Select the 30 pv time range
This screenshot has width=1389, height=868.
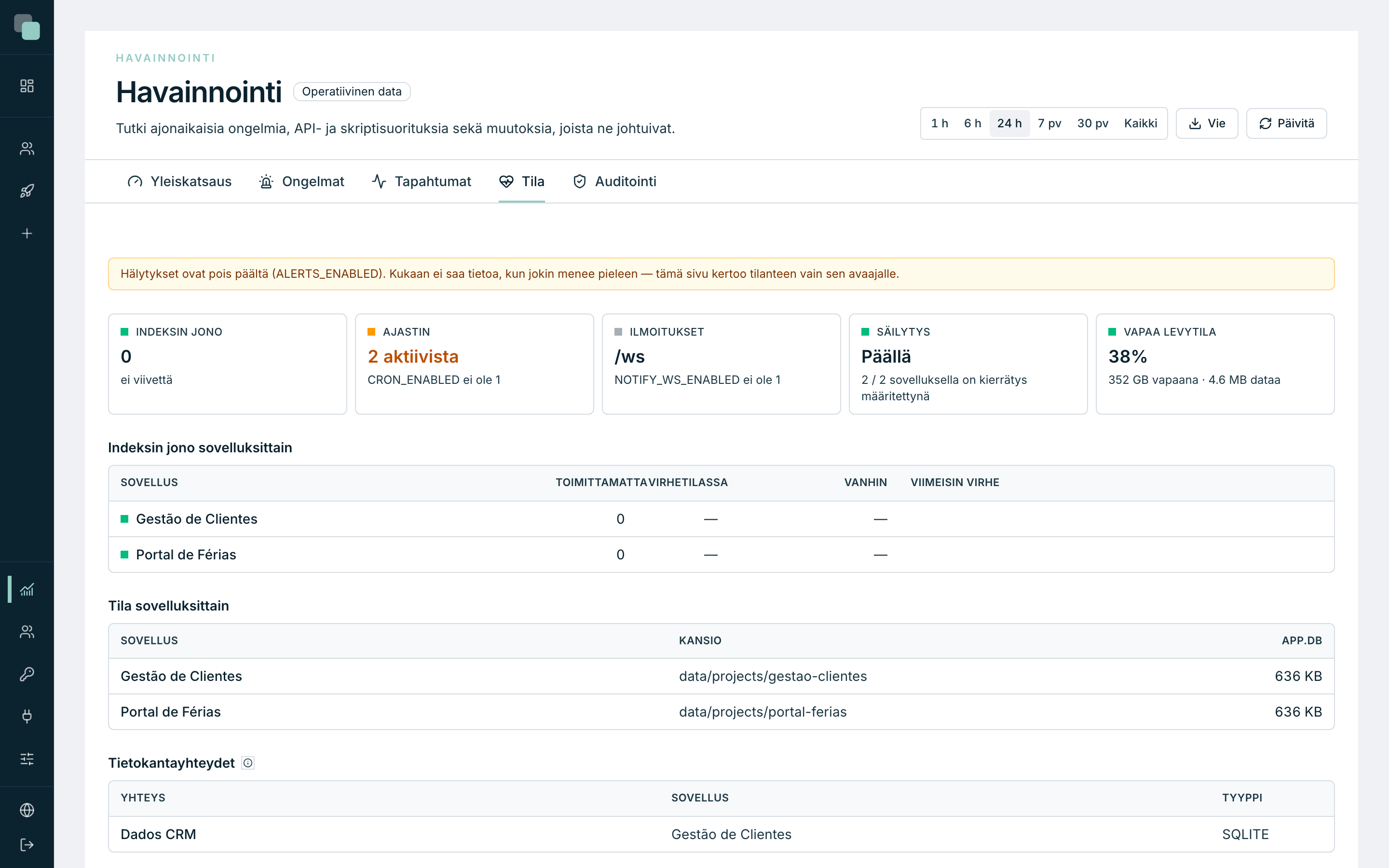1092,123
